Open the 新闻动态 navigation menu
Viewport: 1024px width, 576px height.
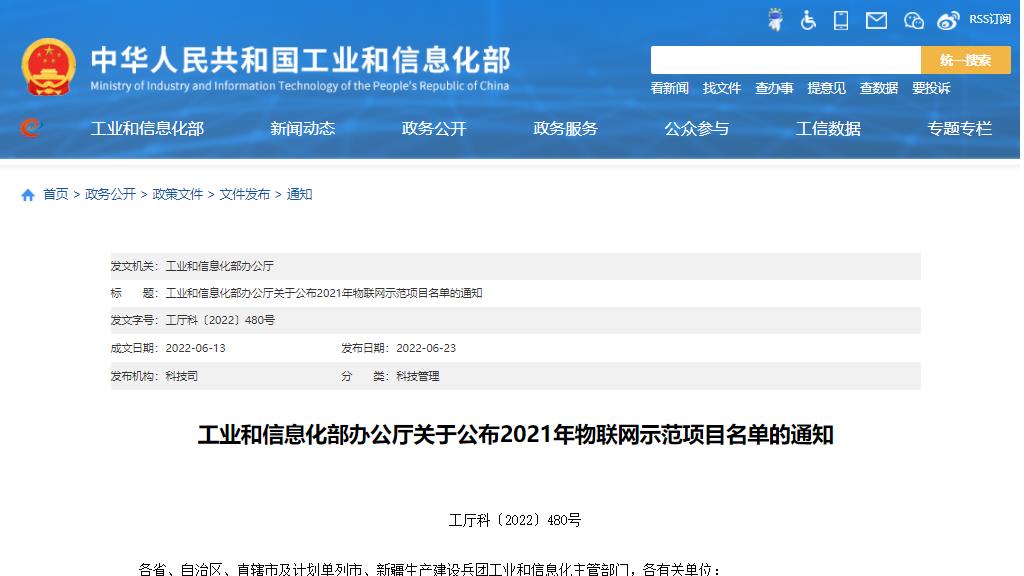point(302,128)
